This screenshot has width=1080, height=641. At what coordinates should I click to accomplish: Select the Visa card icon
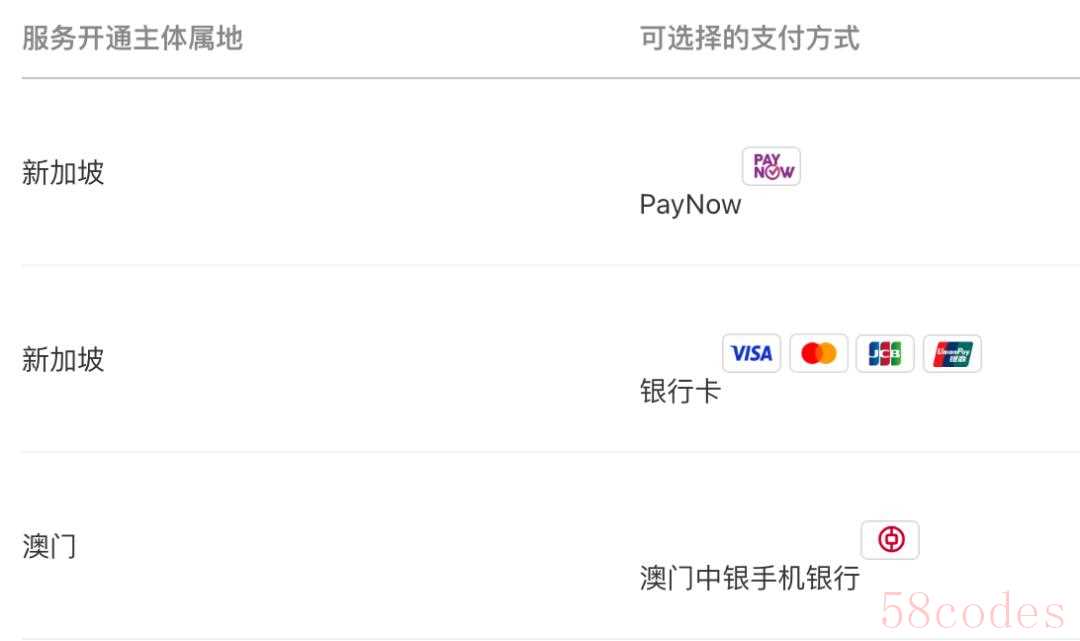[751, 353]
